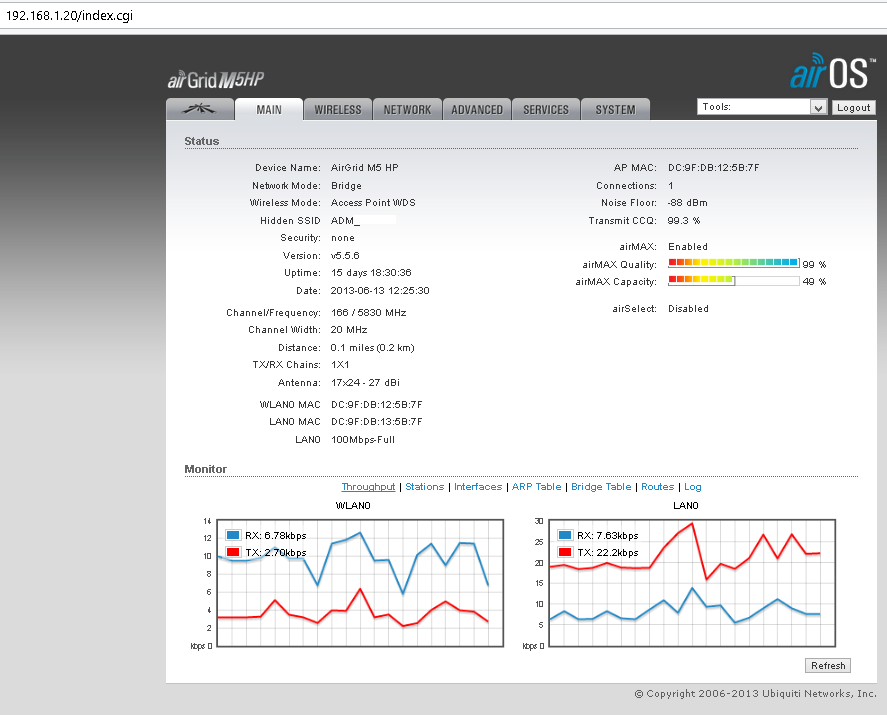The width and height of the screenshot is (887, 715).
Task: Open the Stations monitor link
Action: [425, 486]
